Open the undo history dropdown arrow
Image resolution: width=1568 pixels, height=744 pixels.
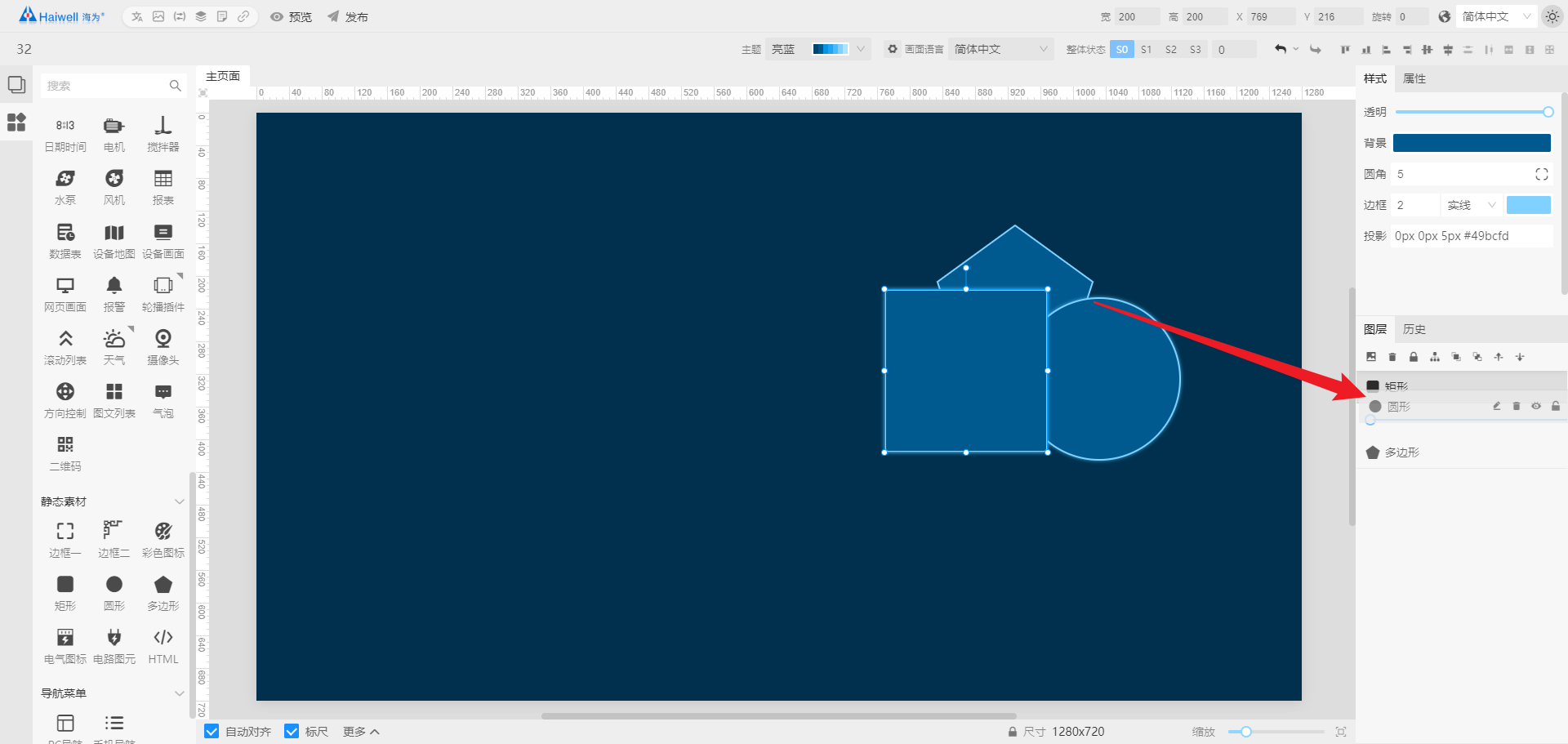[x=1295, y=50]
